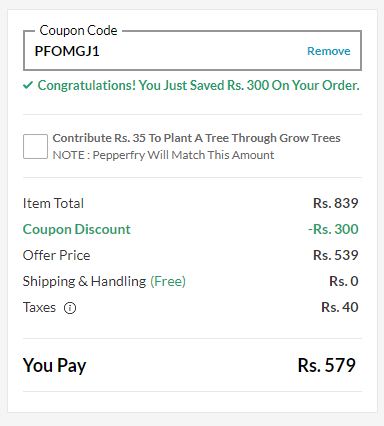Click the You Pay heading
The width and height of the screenshot is (384, 426).
55,365
